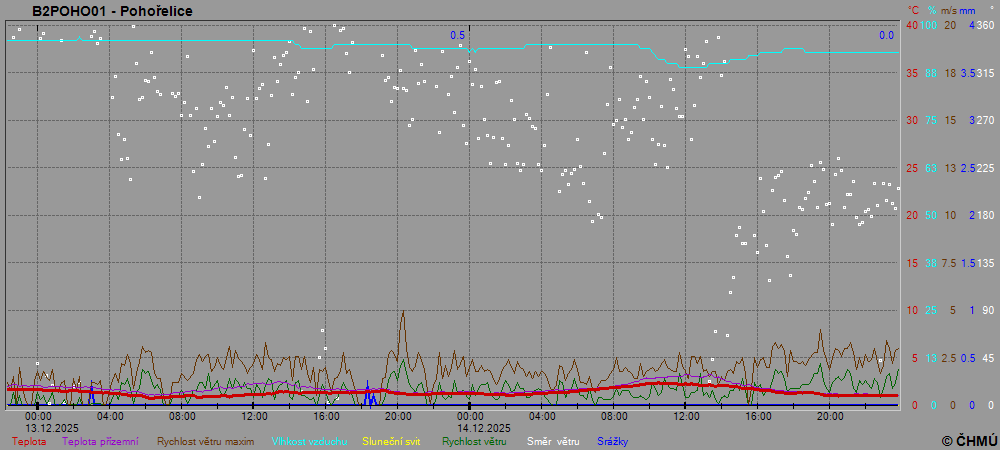The width and height of the screenshot is (1000, 450).
Task: Click the blue 0.0 precipitation total label
Action: coord(886,35)
